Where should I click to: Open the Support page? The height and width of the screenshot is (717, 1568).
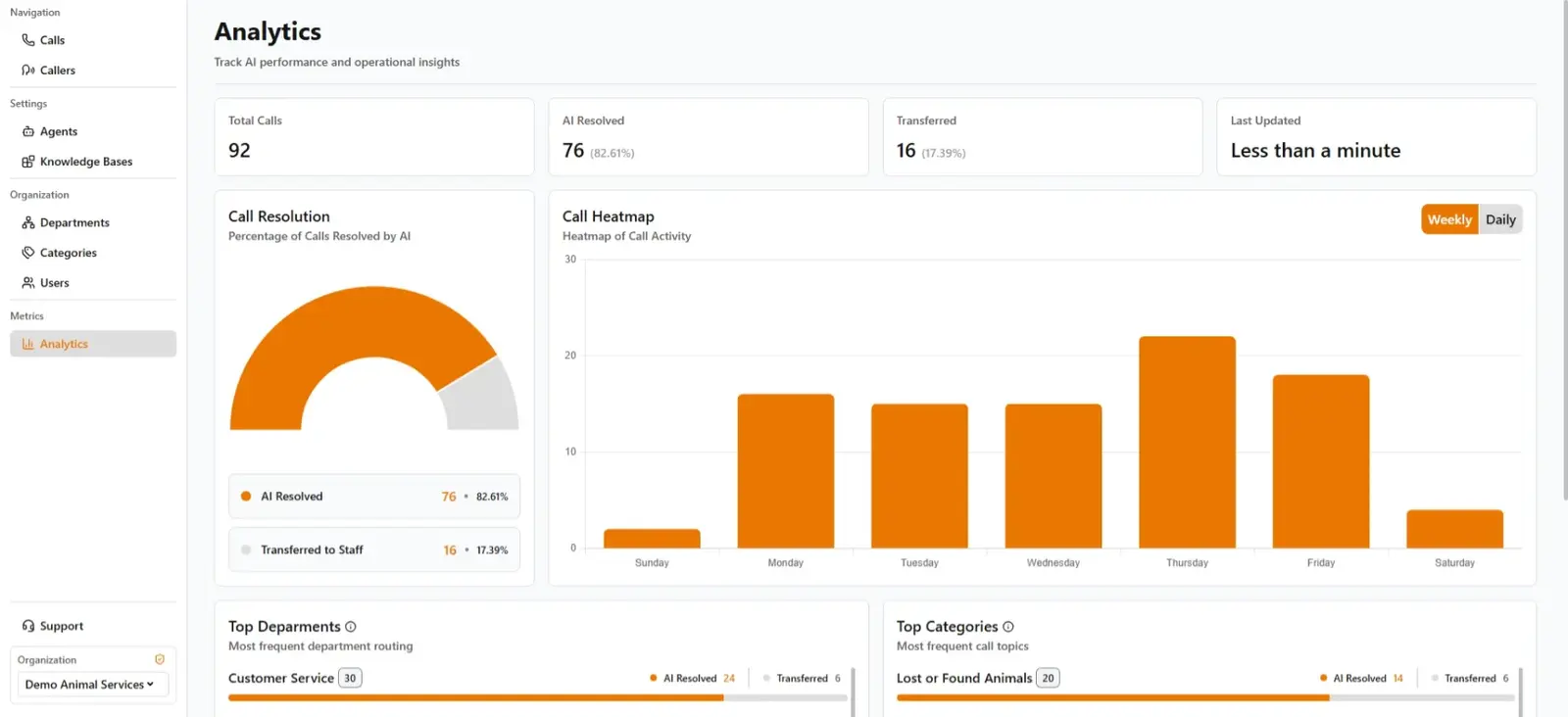click(93, 626)
